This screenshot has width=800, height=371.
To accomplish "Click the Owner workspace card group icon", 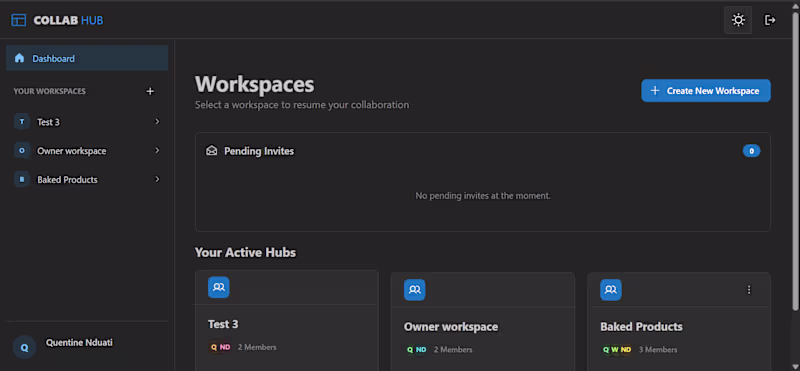I will tap(415, 290).
